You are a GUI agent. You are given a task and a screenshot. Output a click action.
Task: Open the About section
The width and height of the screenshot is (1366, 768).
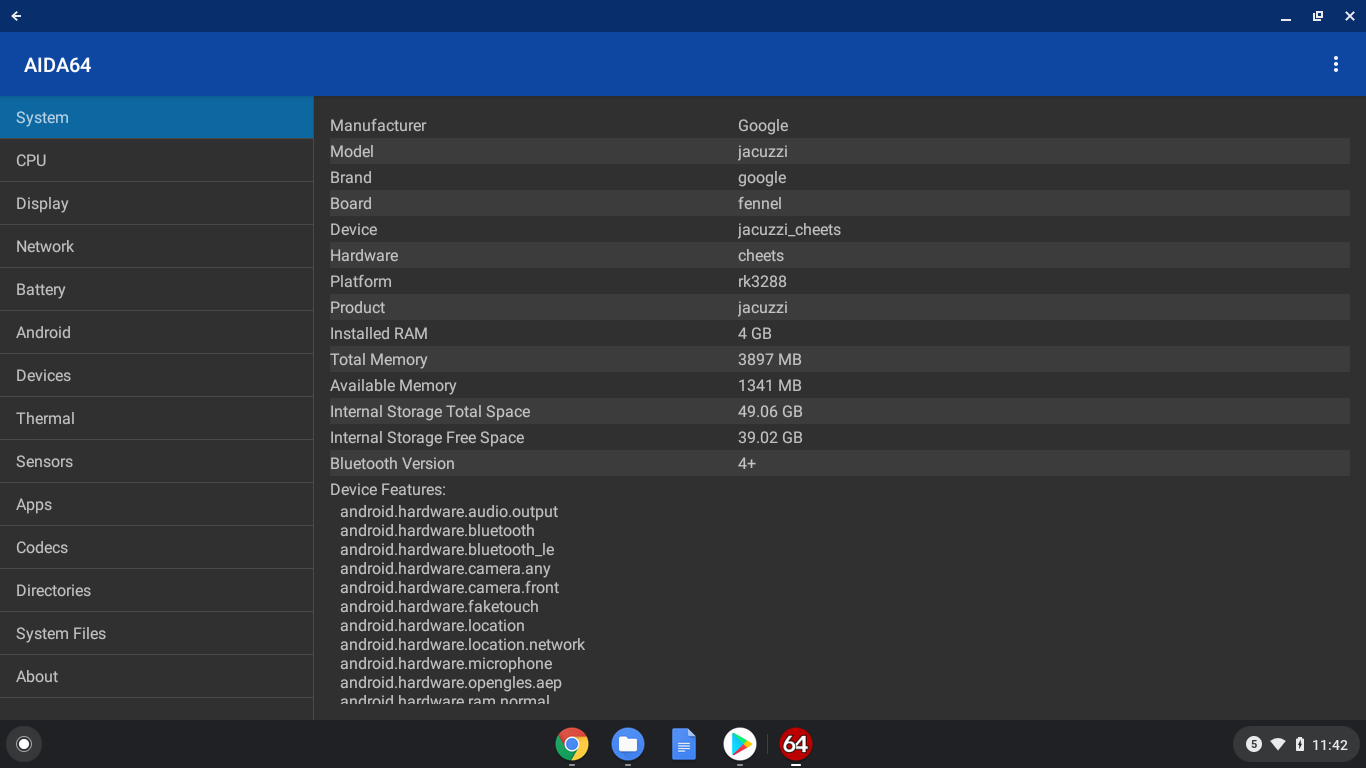(157, 676)
